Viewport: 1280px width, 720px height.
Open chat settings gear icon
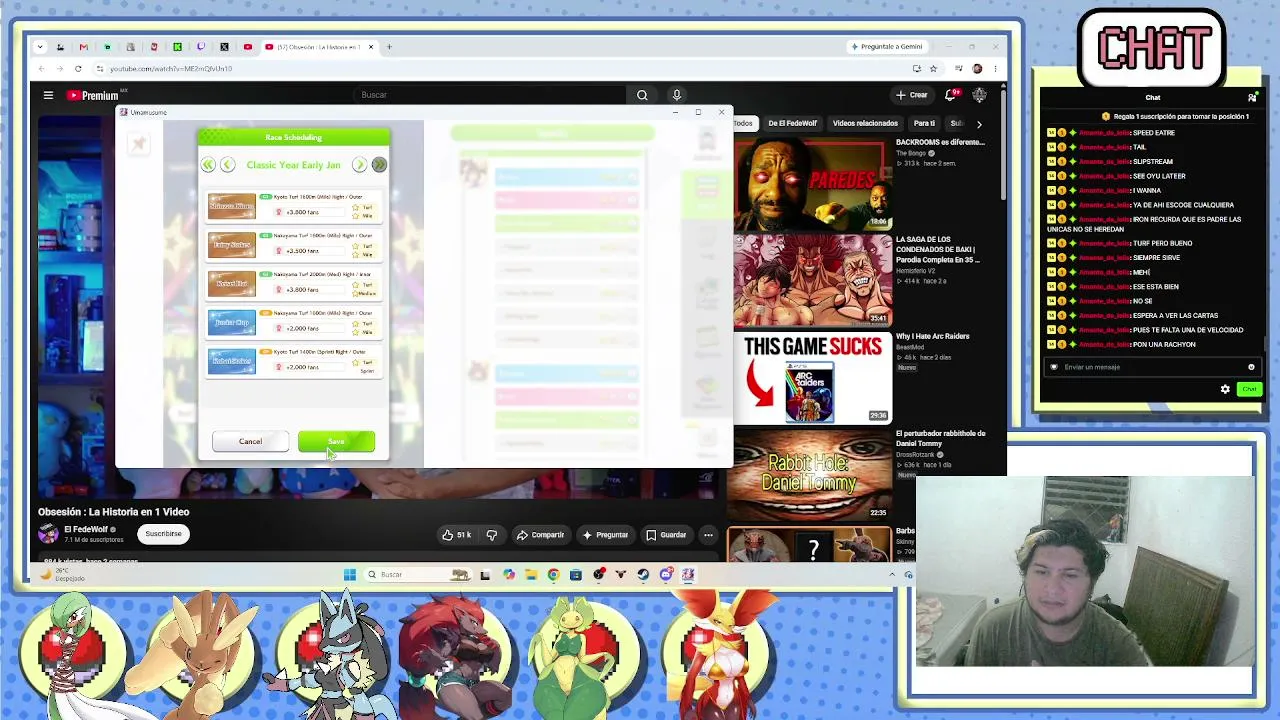[1225, 389]
